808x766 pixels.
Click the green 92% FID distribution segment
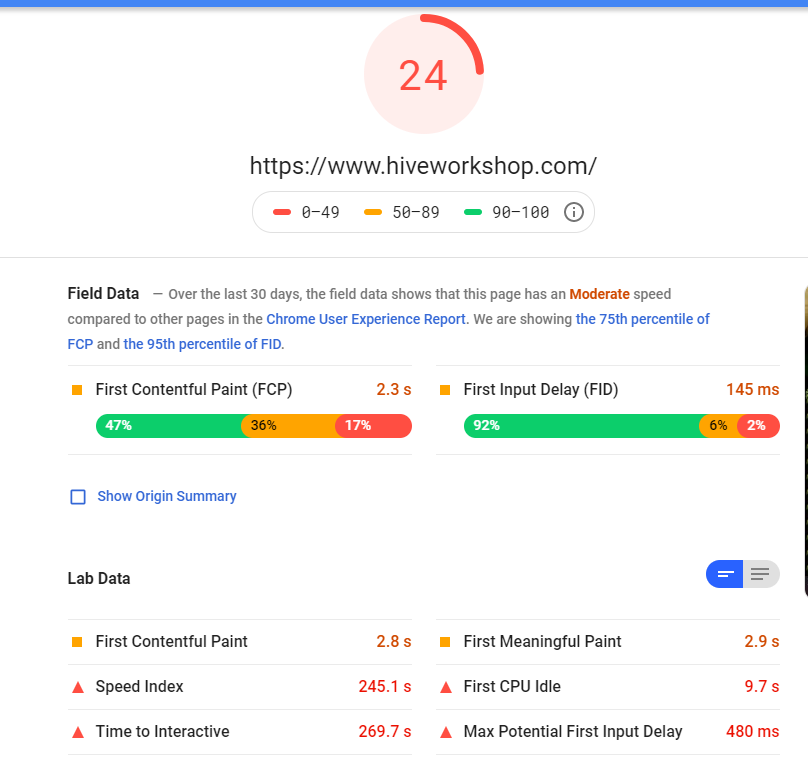[x=584, y=426]
